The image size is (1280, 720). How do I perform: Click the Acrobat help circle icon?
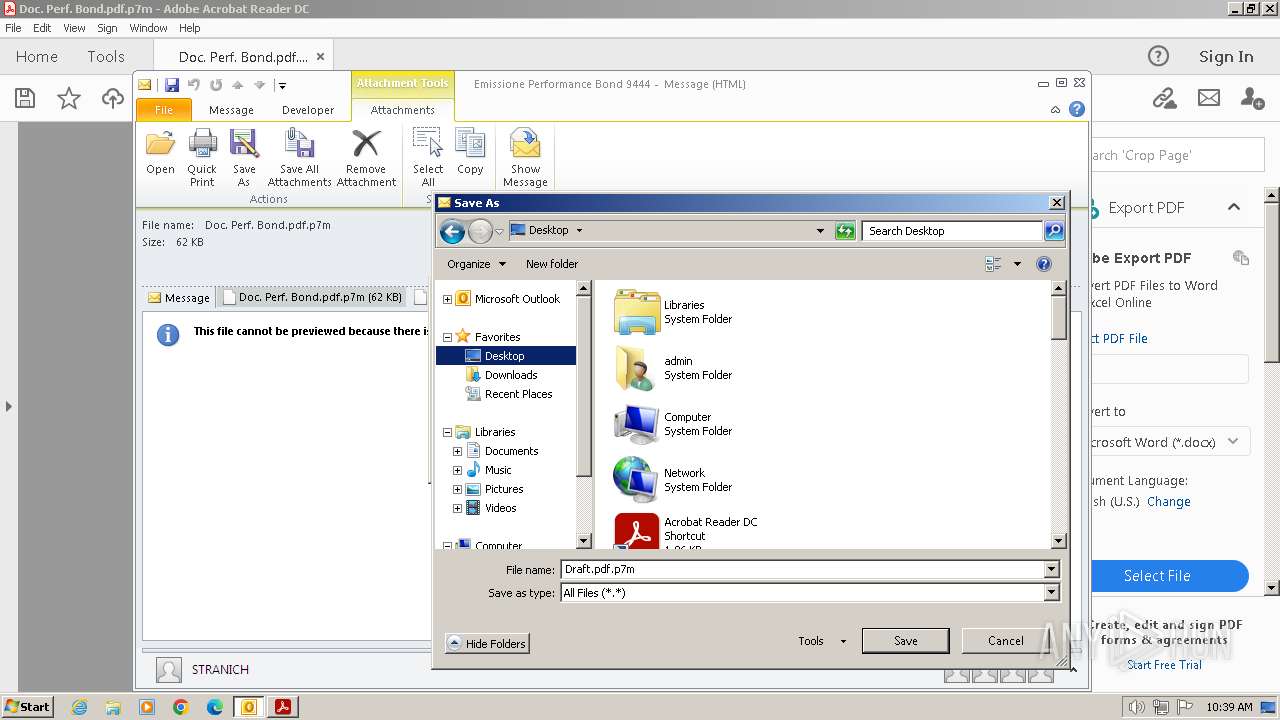click(1158, 56)
